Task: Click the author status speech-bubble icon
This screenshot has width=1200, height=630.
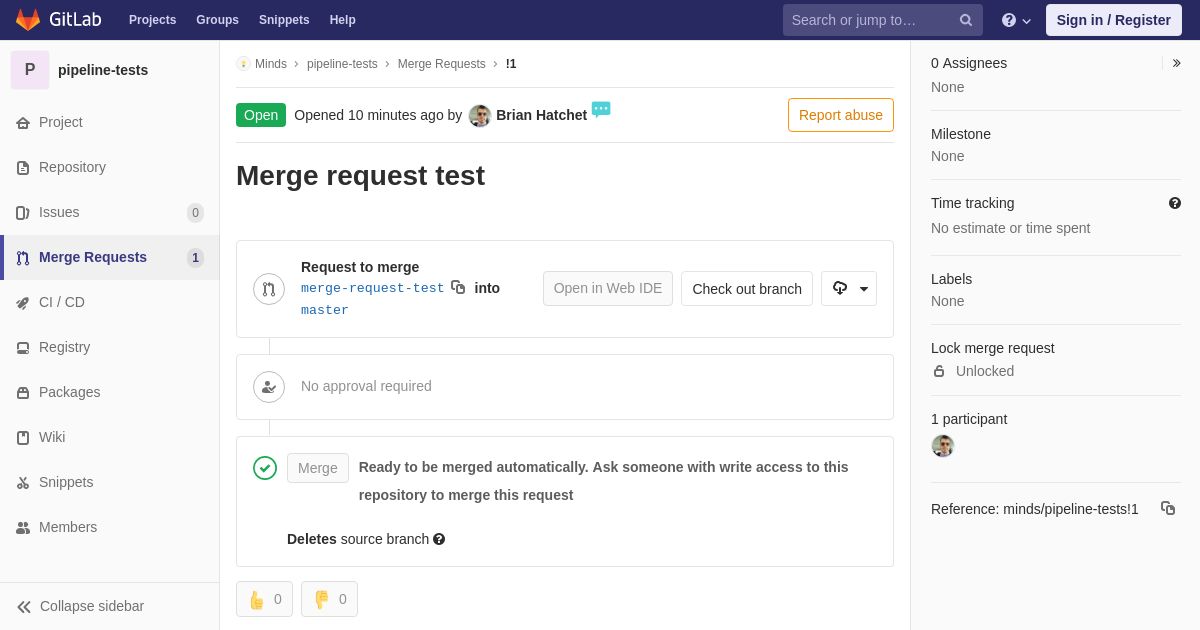Action: (x=601, y=109)
